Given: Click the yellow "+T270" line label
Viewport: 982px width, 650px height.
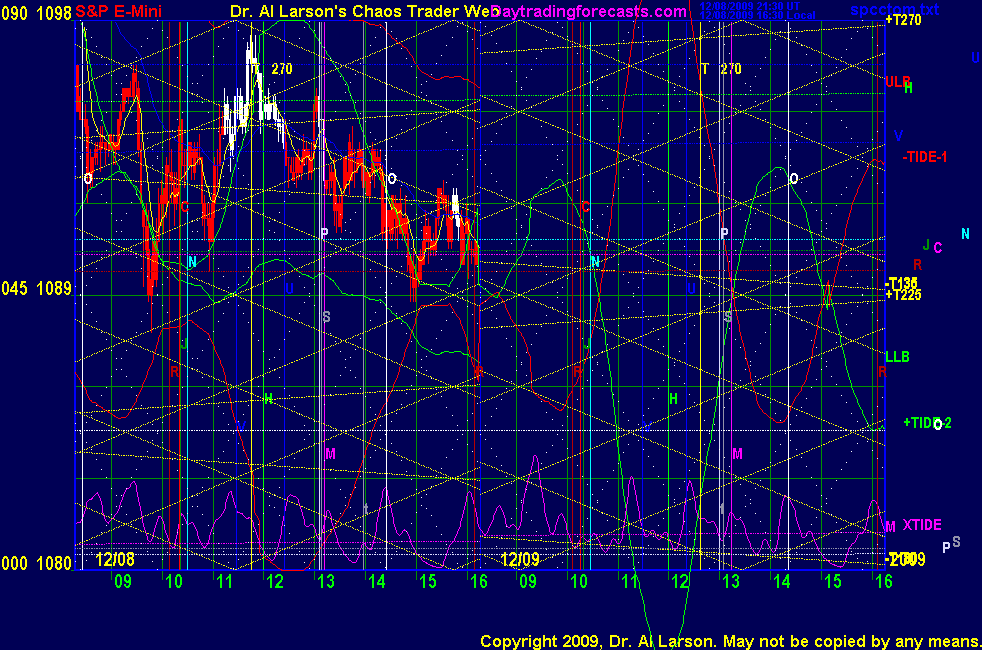Looking at the screenshot, I should (x=903, y=20).
